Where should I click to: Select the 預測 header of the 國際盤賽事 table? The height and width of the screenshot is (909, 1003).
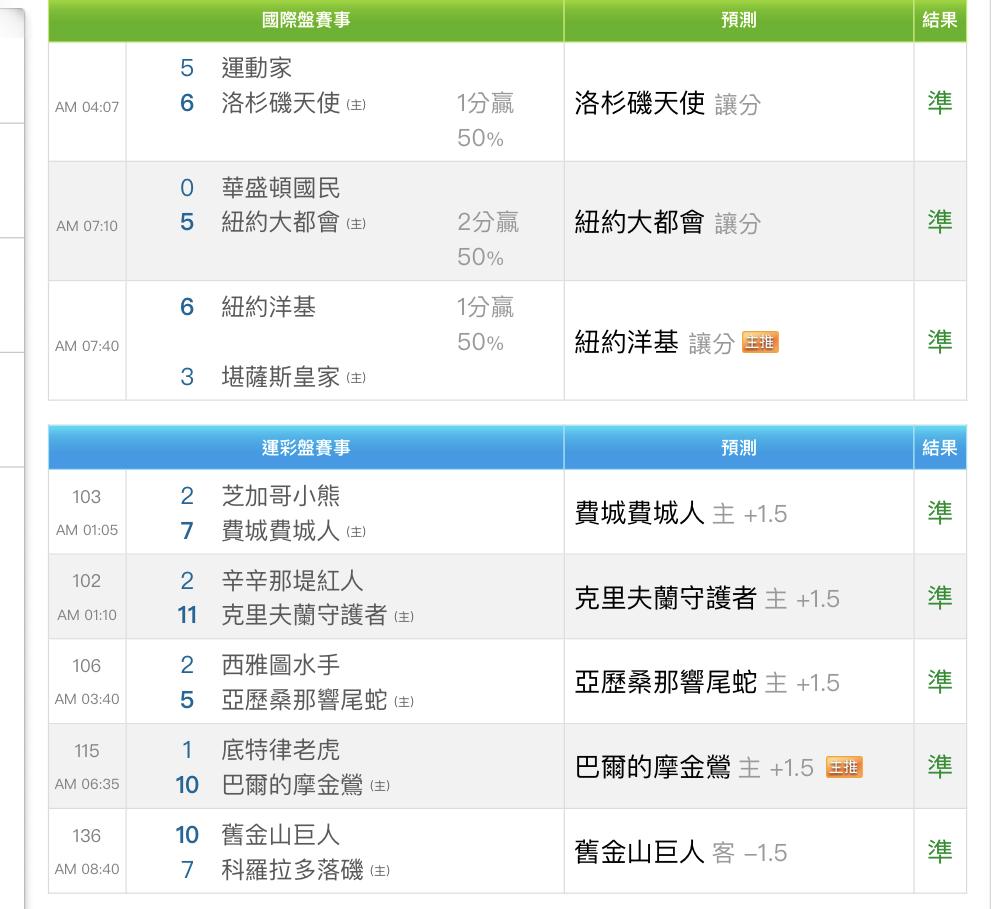[x=739, y=20]
